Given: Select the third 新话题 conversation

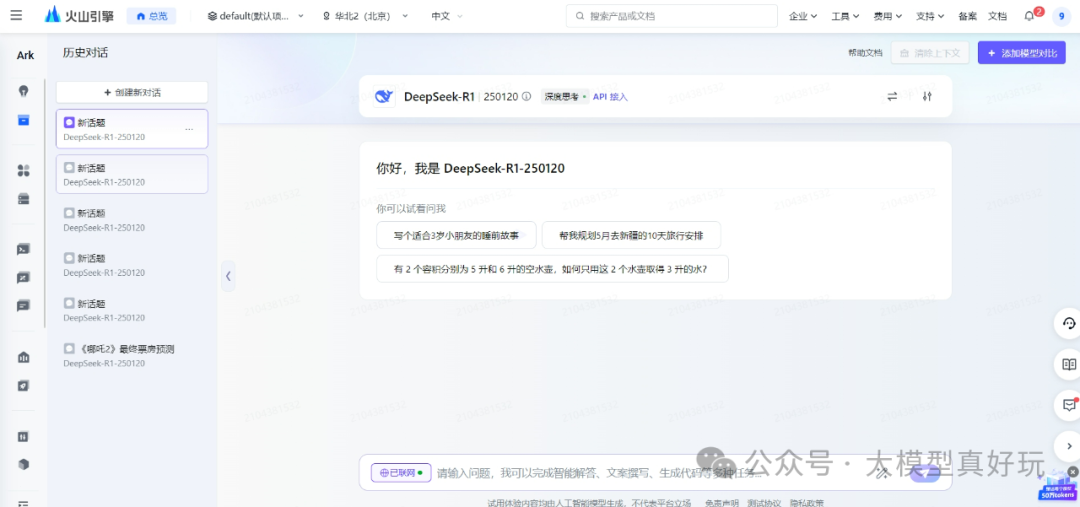Looking at the screenshot, I should tap(132, 220).
